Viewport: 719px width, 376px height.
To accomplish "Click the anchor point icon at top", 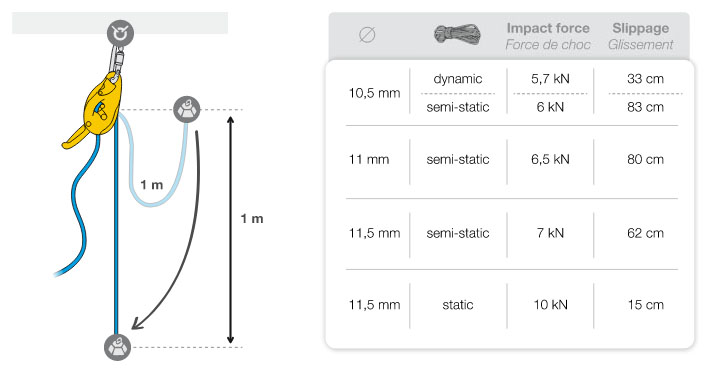I will point(120,33).
